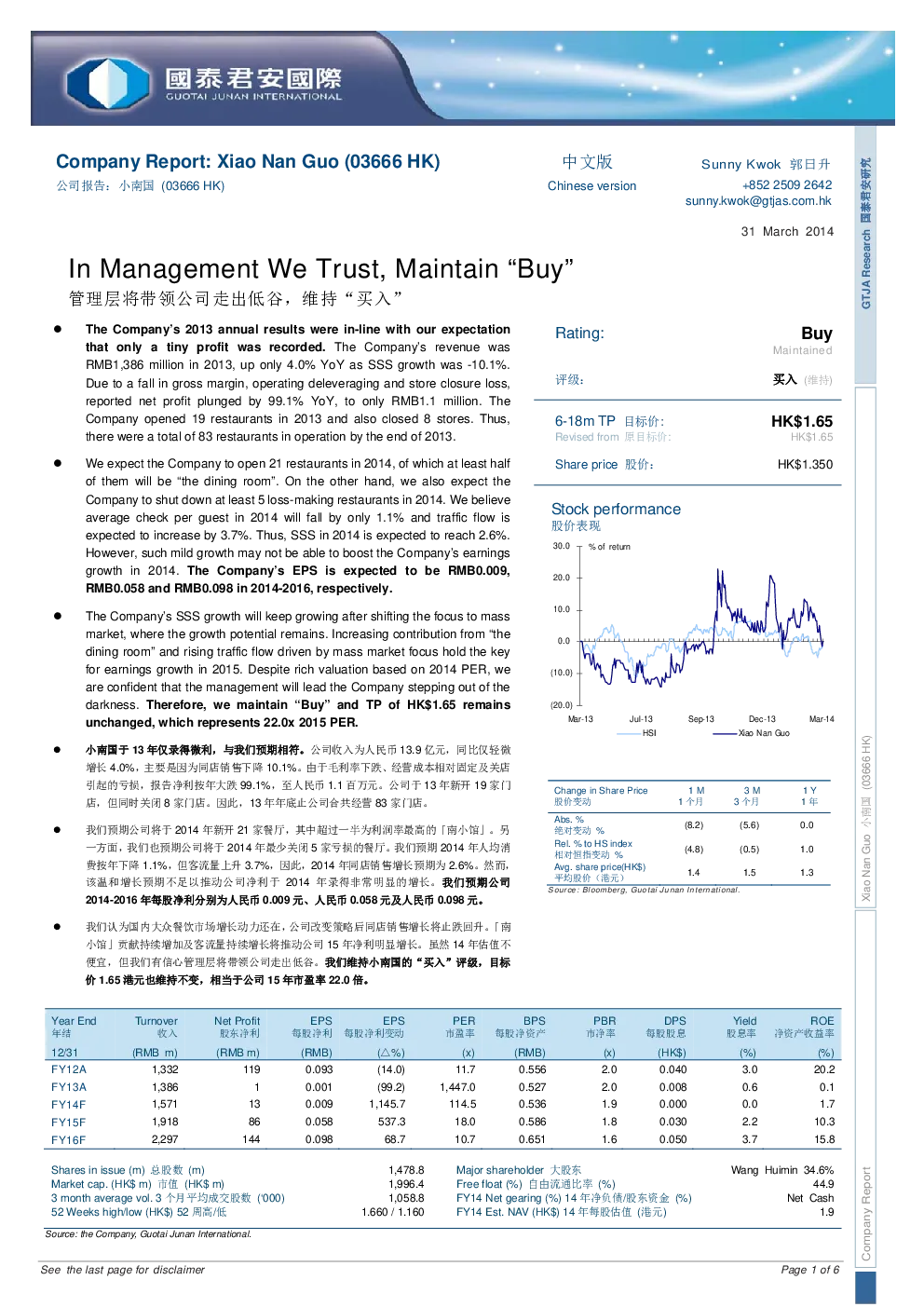This screenshot has width=924, height=1307.
Task: Click the email sunny.kwok@gtjas.com.hk
Action: [758, 200]
